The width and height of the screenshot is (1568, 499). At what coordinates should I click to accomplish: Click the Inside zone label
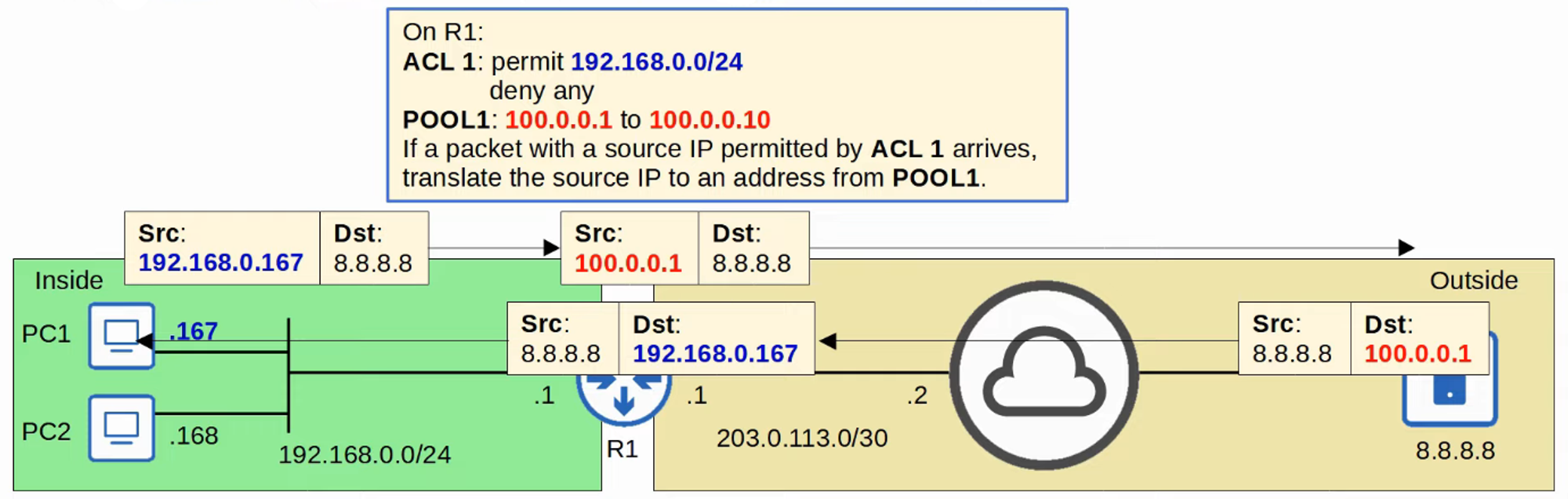(x=68, y=280)
